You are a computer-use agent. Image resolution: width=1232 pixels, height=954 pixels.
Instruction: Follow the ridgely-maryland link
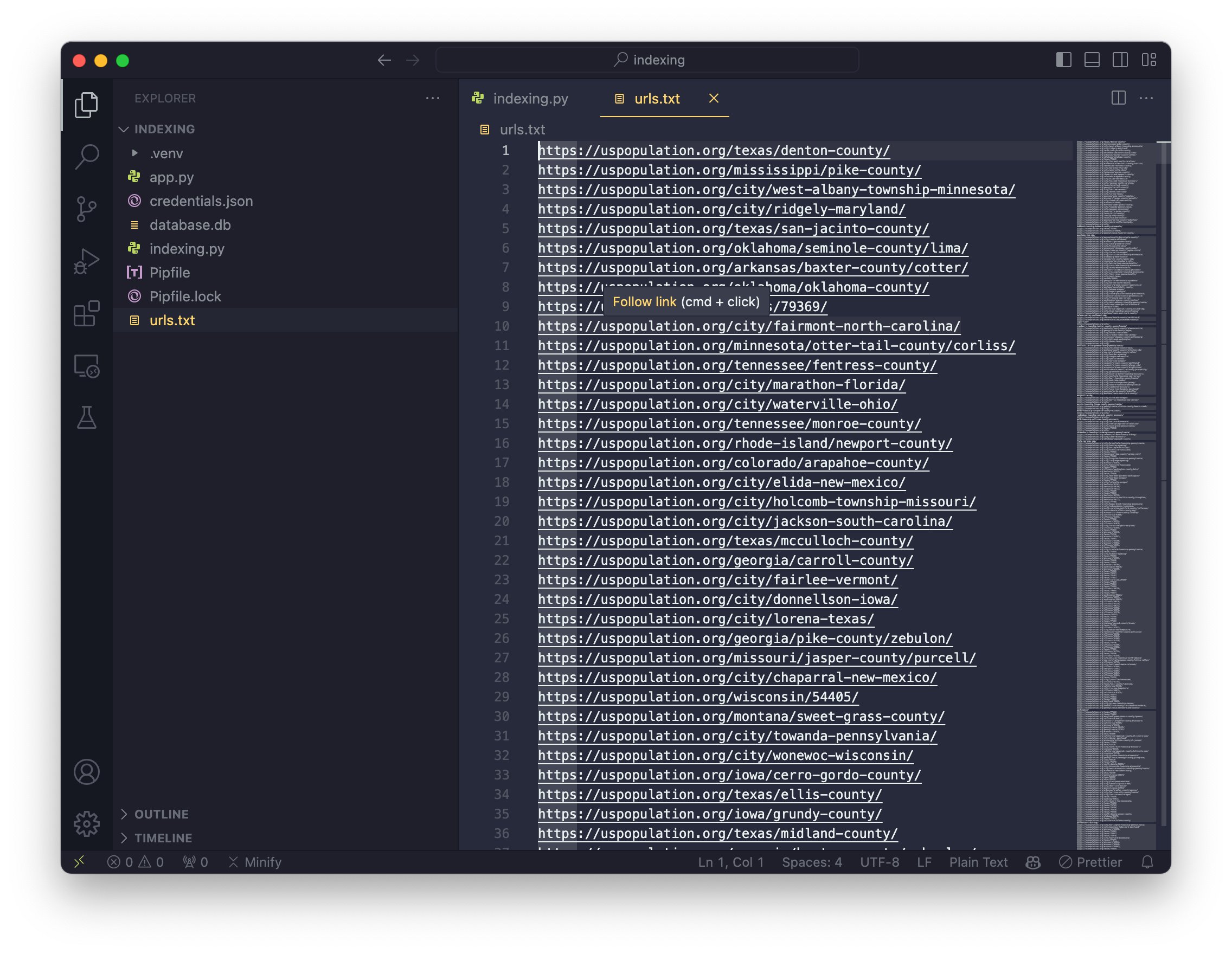pyautogui.click(x=722, y=209)
